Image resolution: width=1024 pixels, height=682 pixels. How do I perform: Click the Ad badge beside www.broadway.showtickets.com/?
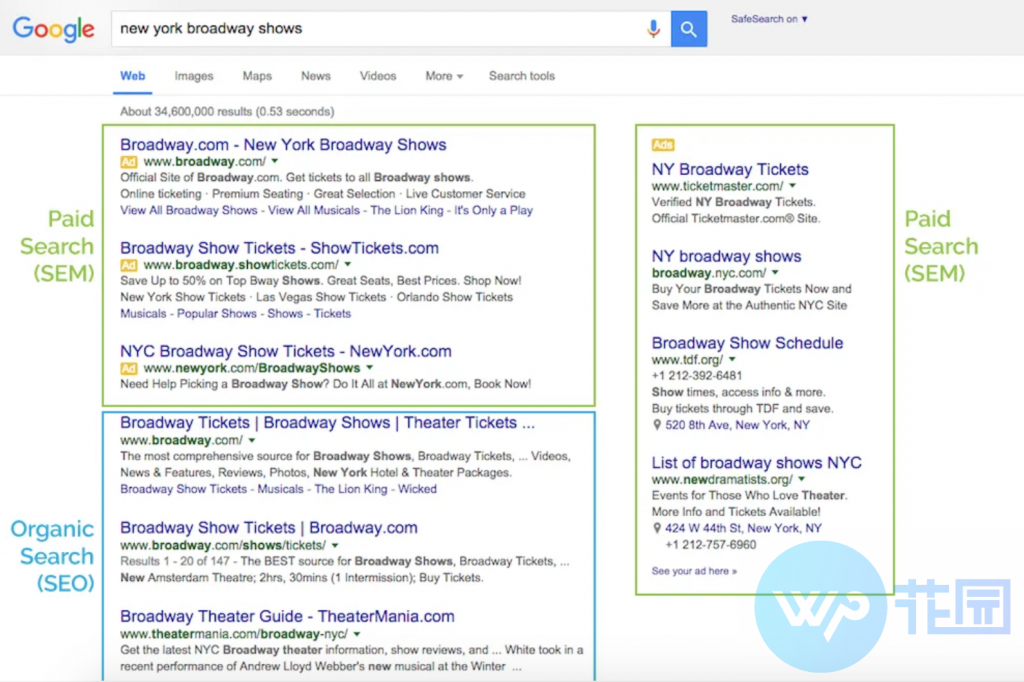click(129, 265)
